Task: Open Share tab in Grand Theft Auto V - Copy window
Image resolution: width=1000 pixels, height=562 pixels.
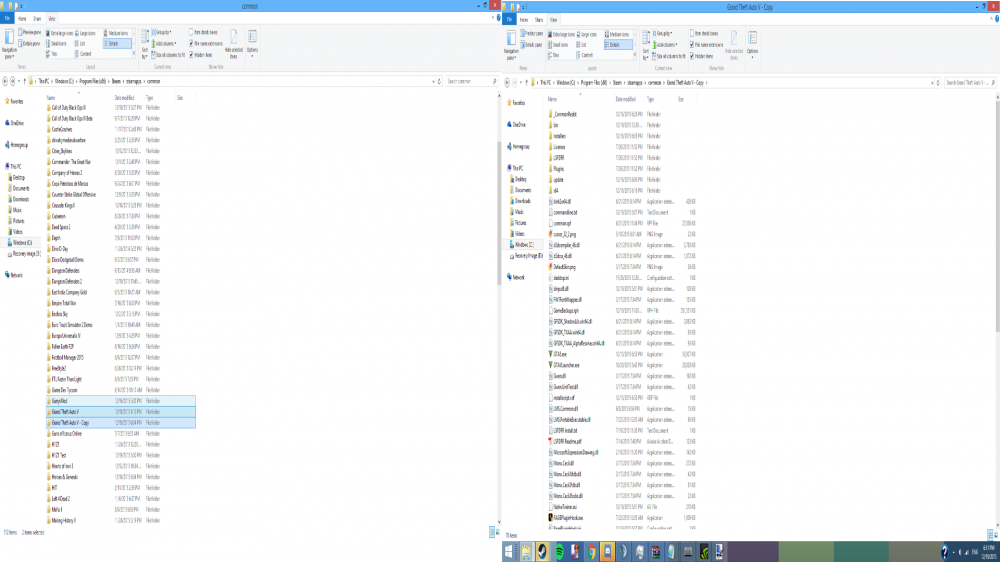Action: click(x=539, y=20)
